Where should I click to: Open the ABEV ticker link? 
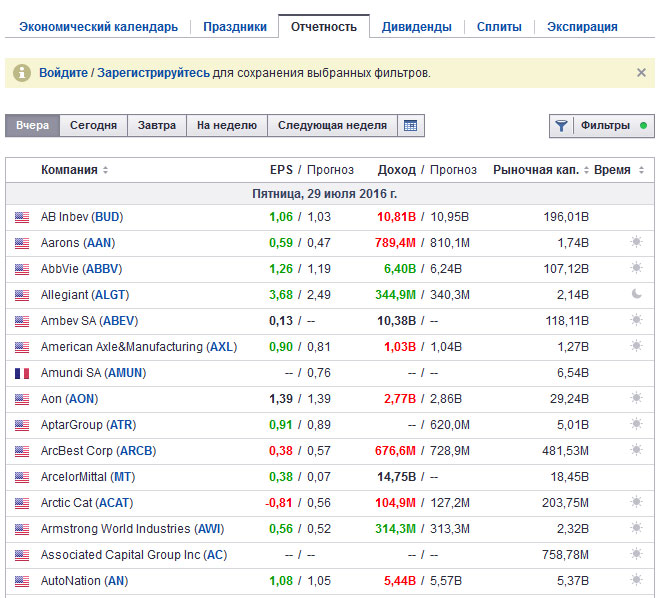pos(119,321)
